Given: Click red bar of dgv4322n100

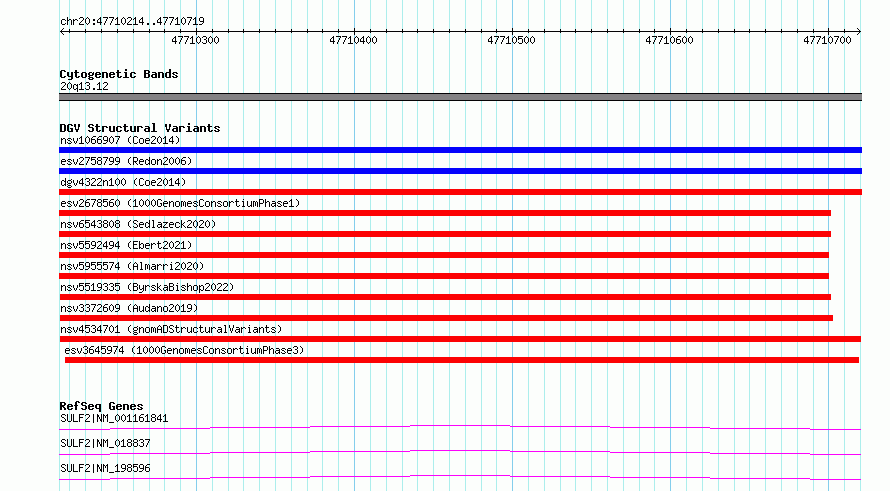Looking at the screenshot, I should point(460,192).
